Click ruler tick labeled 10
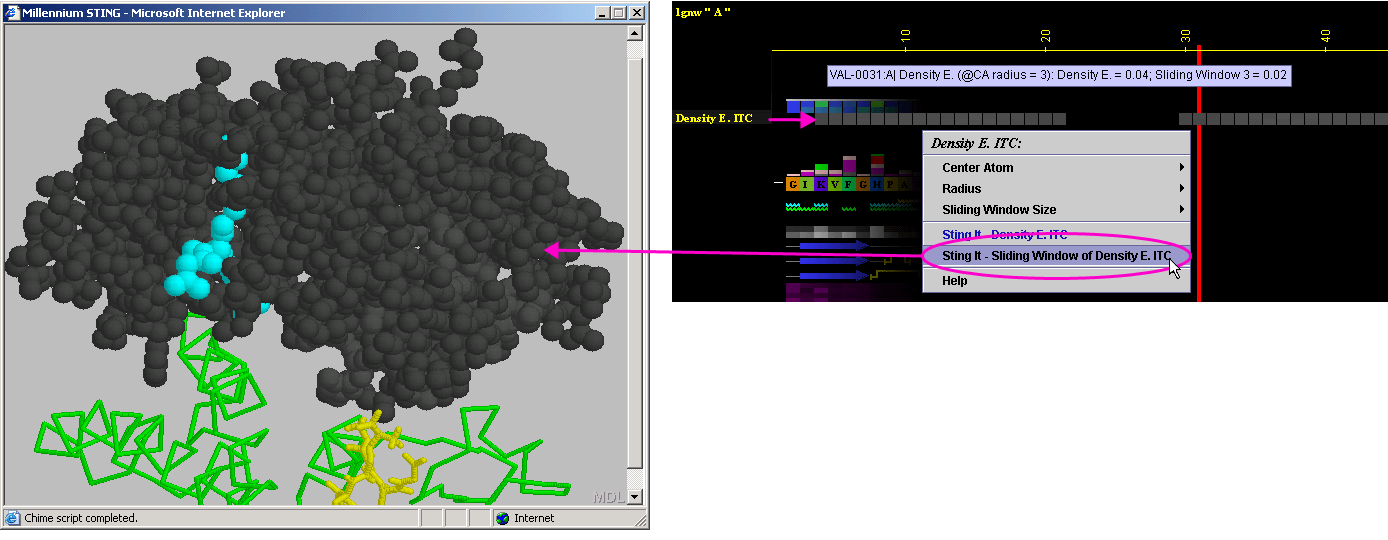The width and height of the screenshot is (1388, 540). pos(905,36)
